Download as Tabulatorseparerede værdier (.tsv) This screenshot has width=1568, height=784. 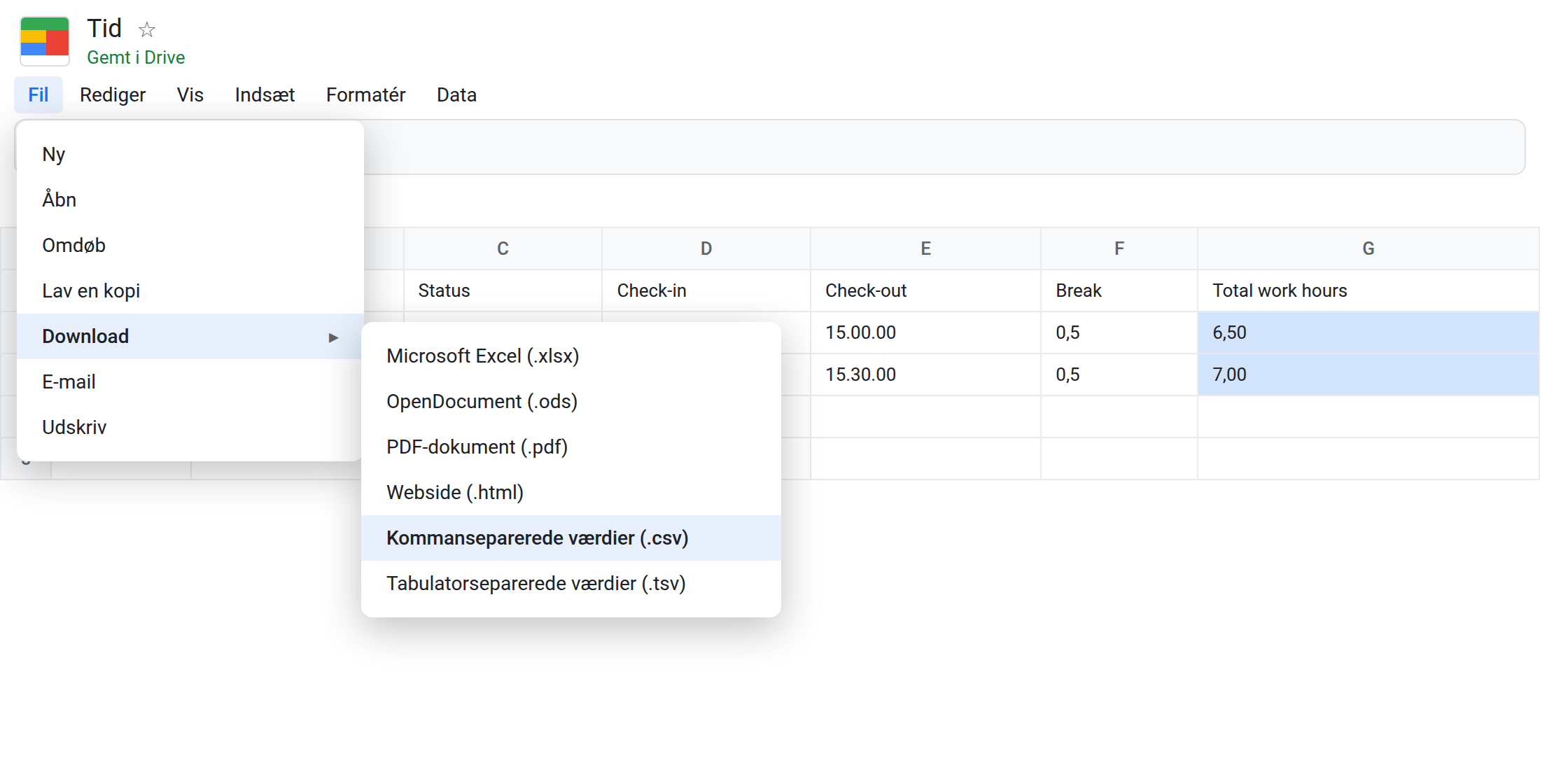(x=570, y=583)
